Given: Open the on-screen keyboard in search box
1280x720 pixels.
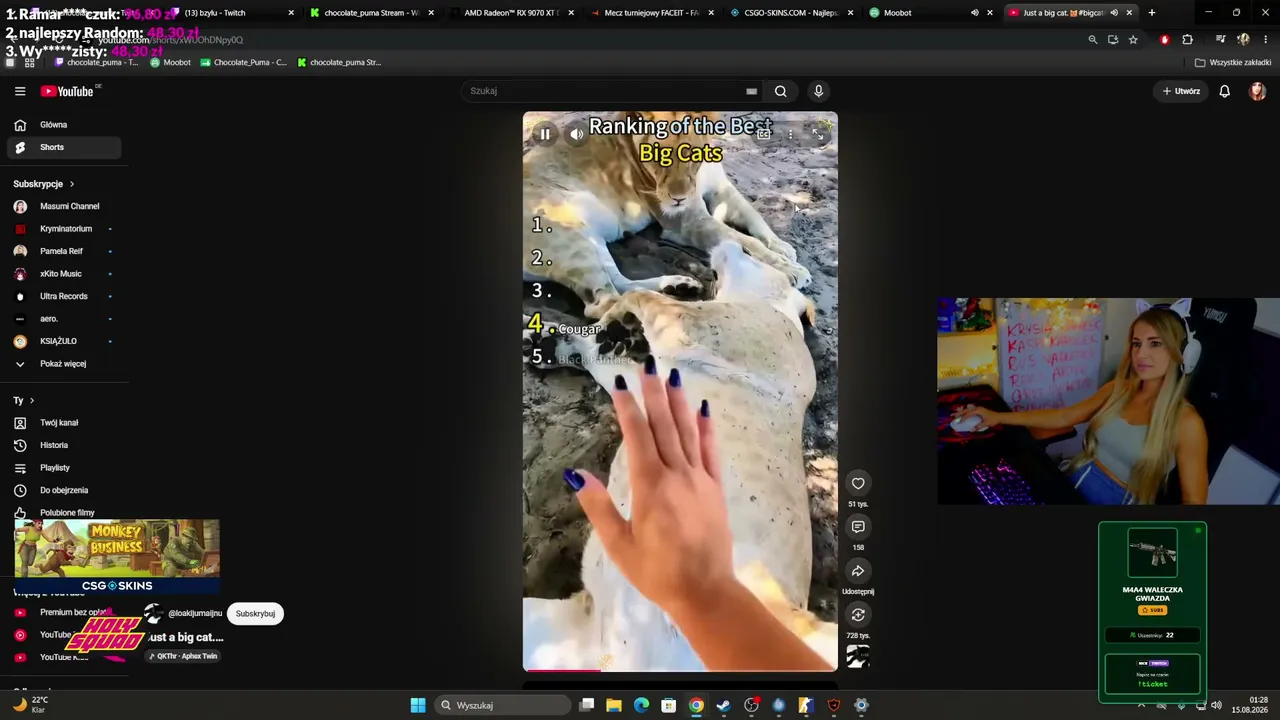Looking at the screenshot, I should (x=751, y=91).
